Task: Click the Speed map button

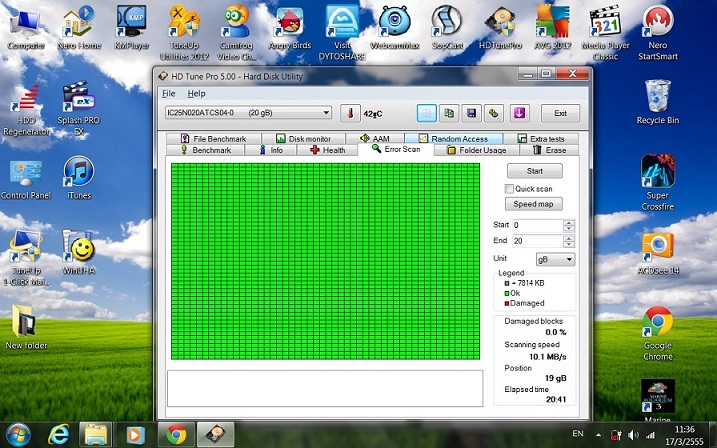Action: 534,204
